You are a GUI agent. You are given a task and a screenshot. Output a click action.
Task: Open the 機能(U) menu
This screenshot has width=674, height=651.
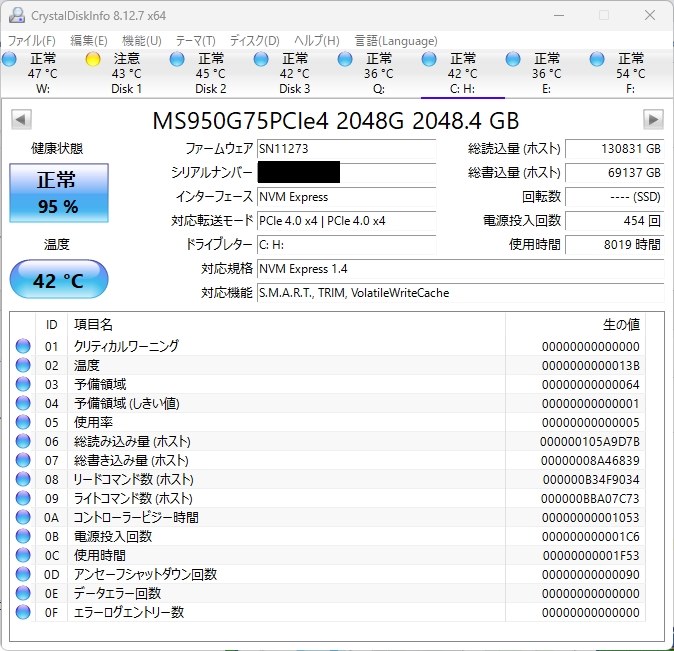(x=141, y=41)
